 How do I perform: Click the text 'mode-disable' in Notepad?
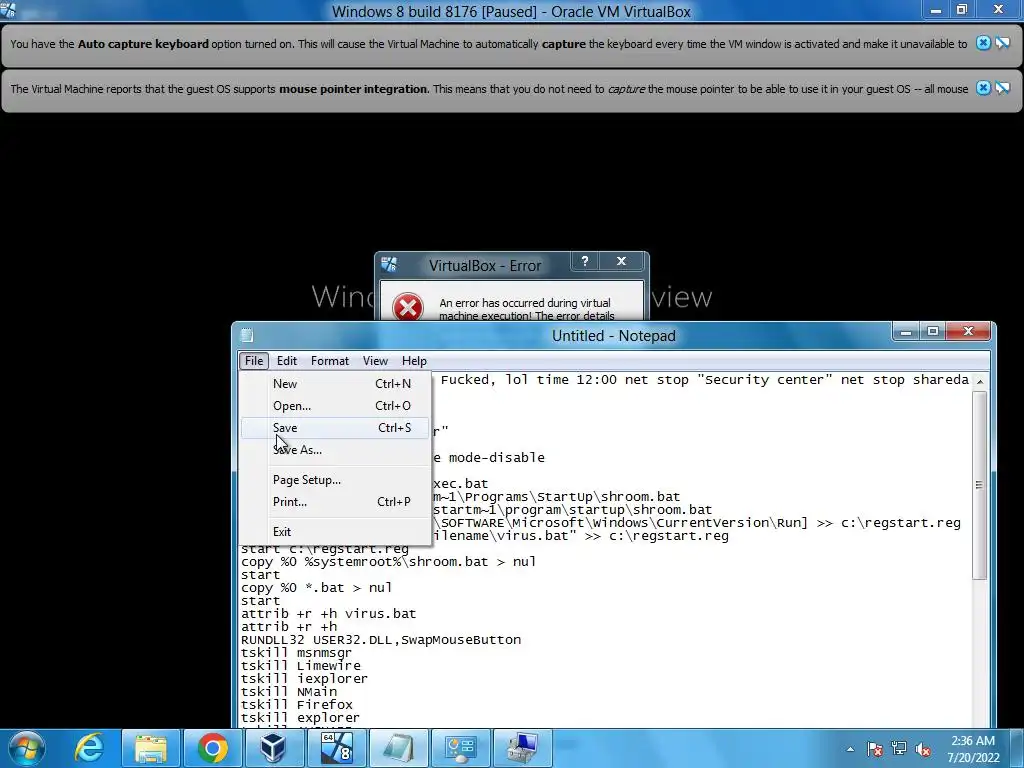[496, 458]
